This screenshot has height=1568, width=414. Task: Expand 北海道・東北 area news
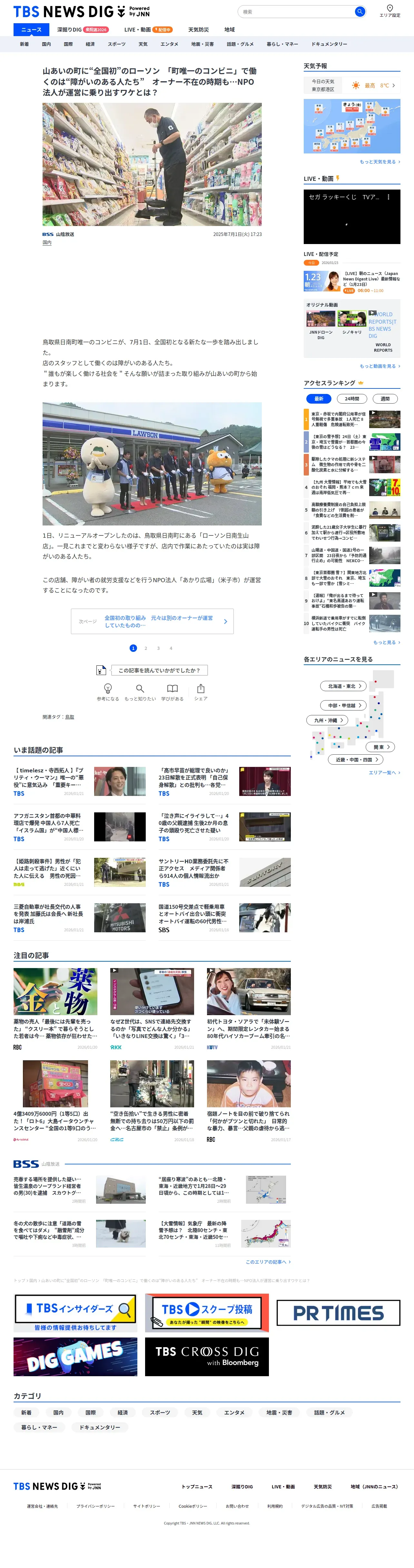pos(343,686)
